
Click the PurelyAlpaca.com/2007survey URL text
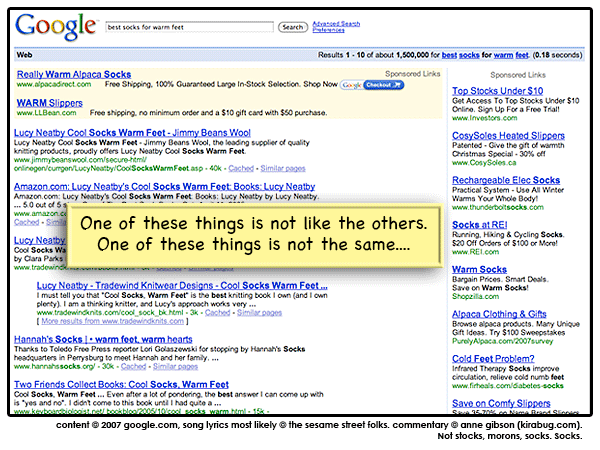(x=502, y=341)
